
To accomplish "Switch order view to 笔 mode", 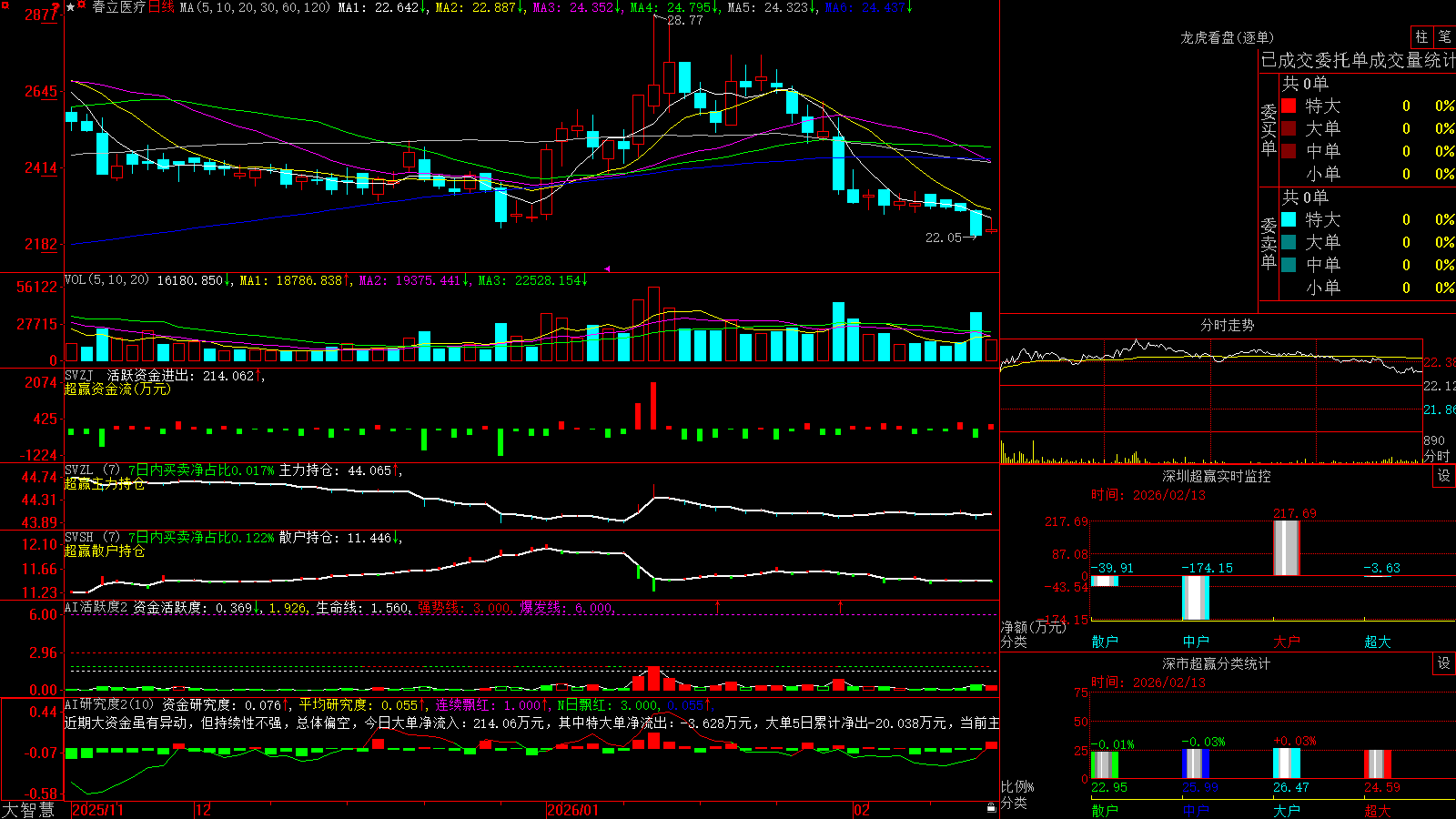I will pos(1444,36).
